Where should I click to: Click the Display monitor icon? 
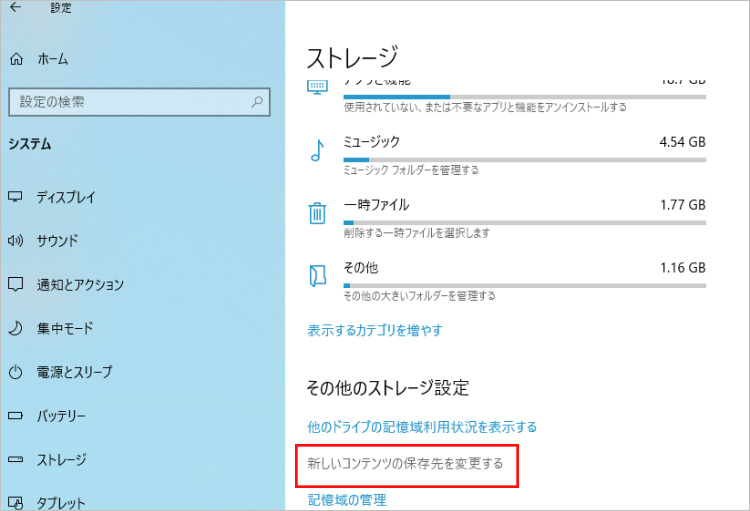pyautogui.click(x=15, y=197)
